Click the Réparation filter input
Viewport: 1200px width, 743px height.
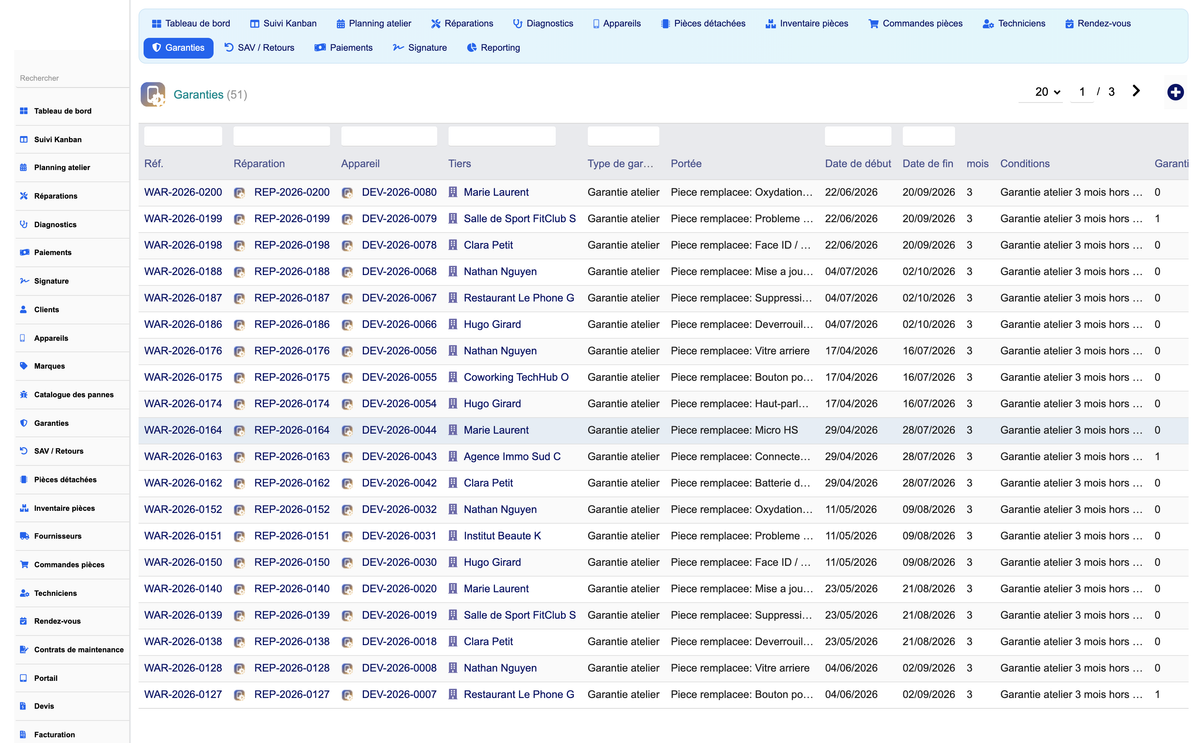pyautogui.click(x=281, y=136)
